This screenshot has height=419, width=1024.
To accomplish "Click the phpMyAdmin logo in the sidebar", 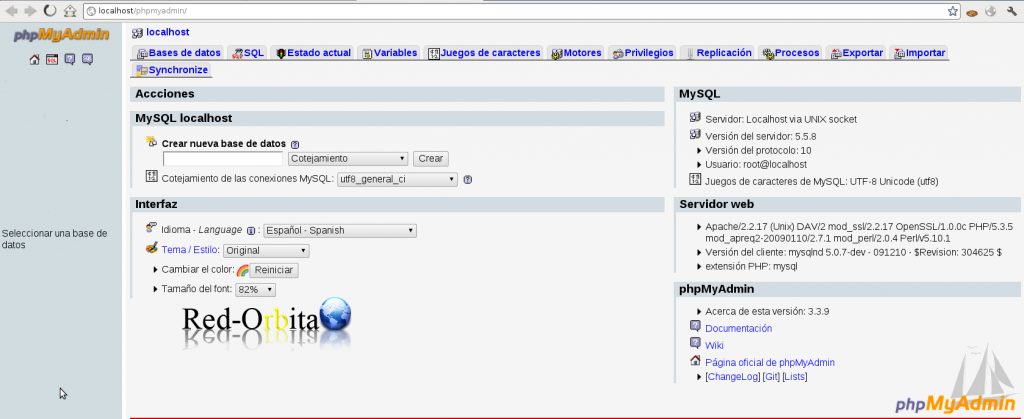I will coord(61,35).
